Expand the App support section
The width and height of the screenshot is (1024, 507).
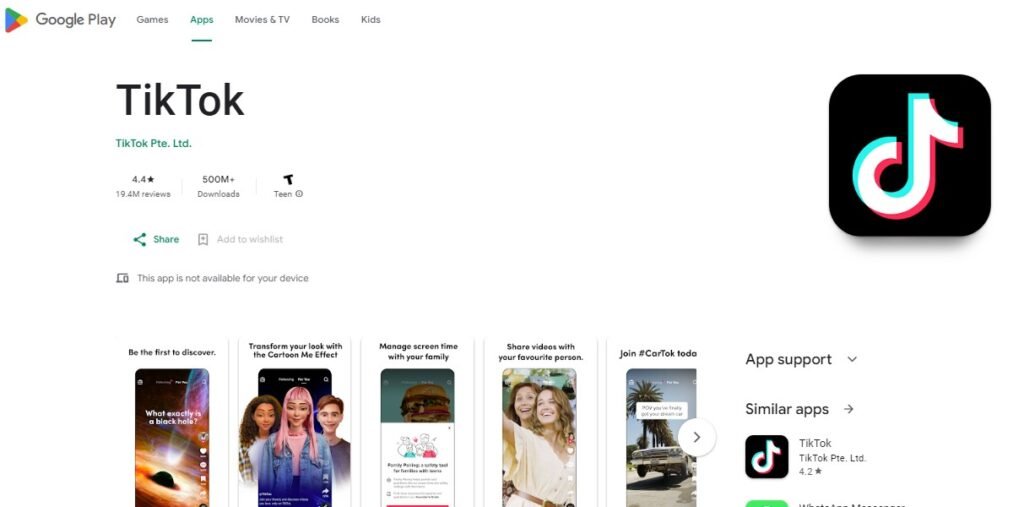pyautogui.click(x=852, y=359)
